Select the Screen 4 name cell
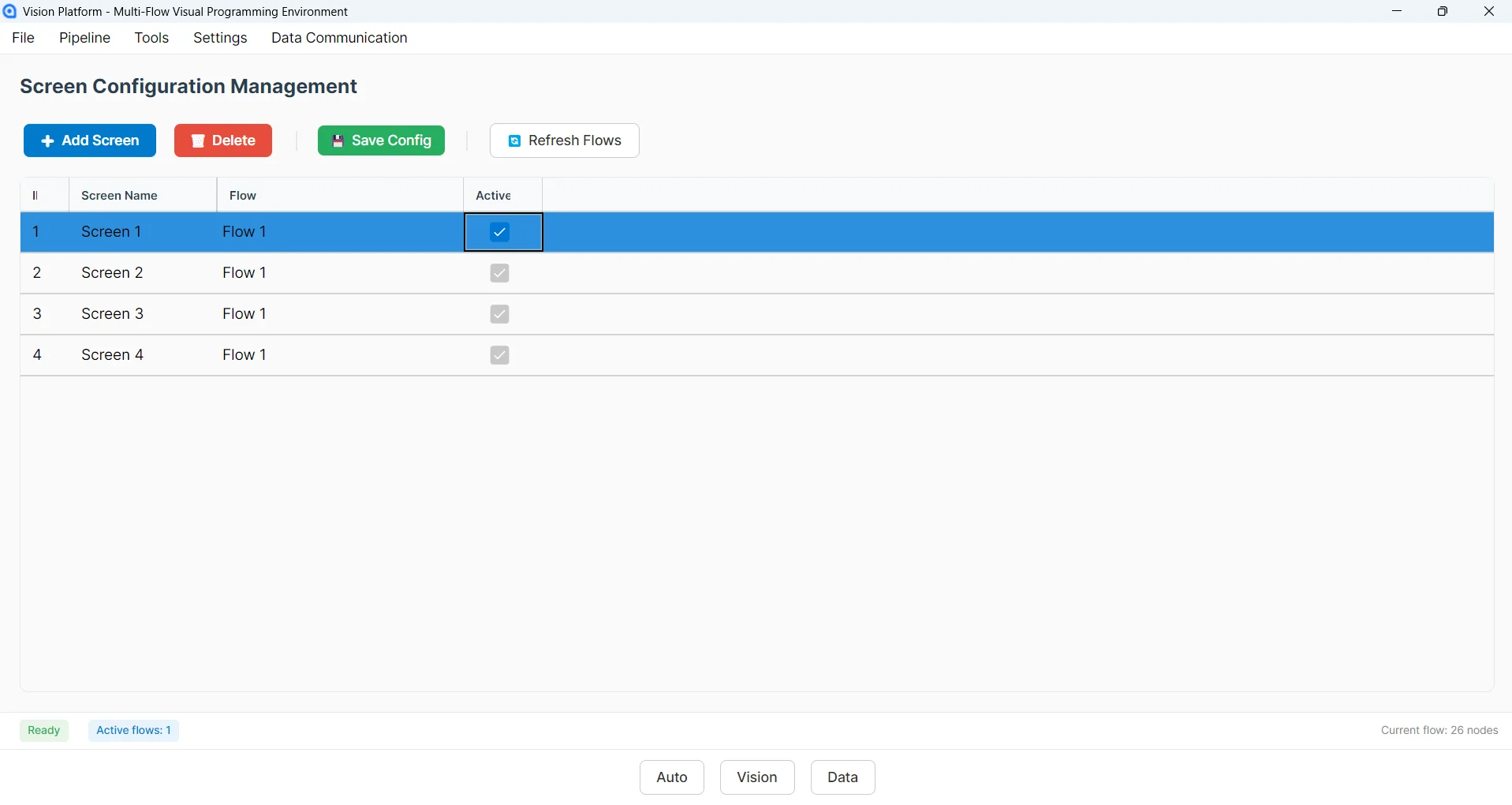This screenshot has width=1512, height=805. (143, 355)
